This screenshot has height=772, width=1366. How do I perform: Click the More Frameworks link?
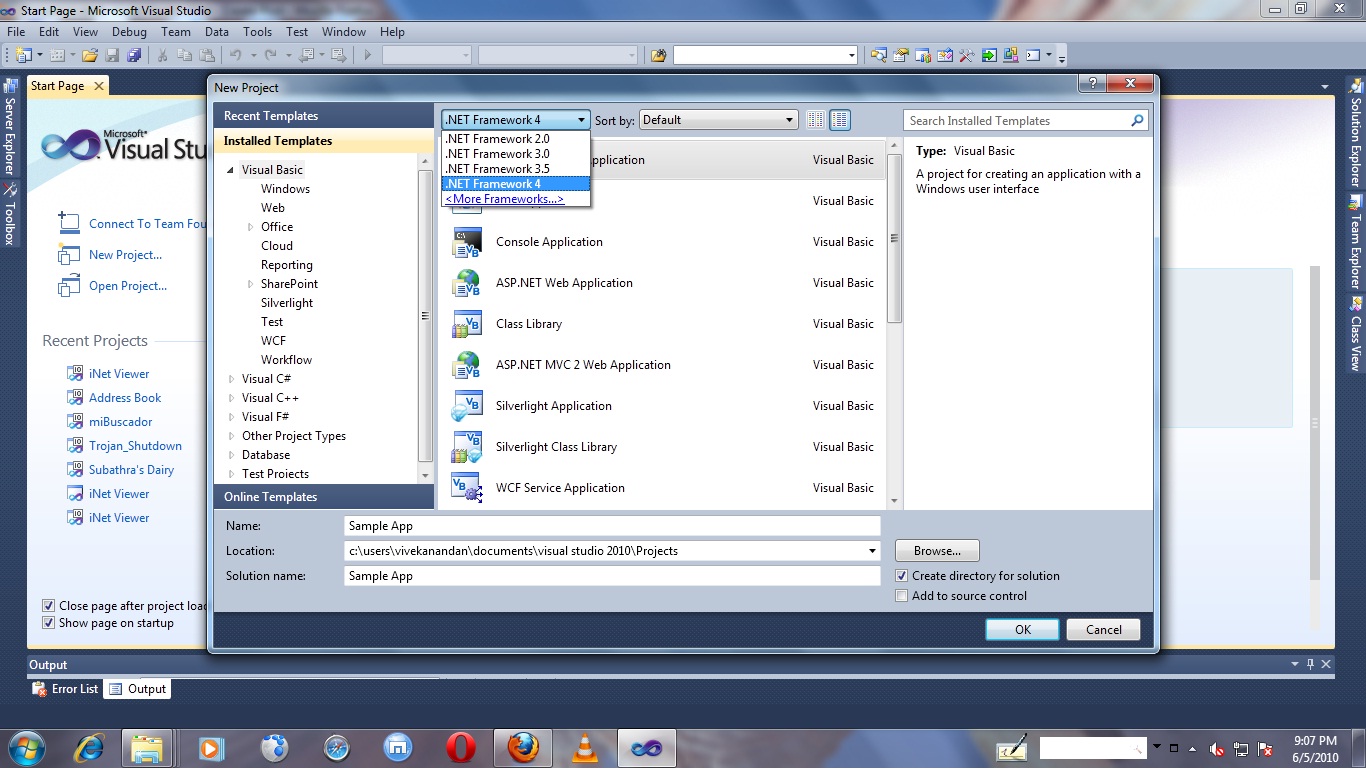coord(505,199)
